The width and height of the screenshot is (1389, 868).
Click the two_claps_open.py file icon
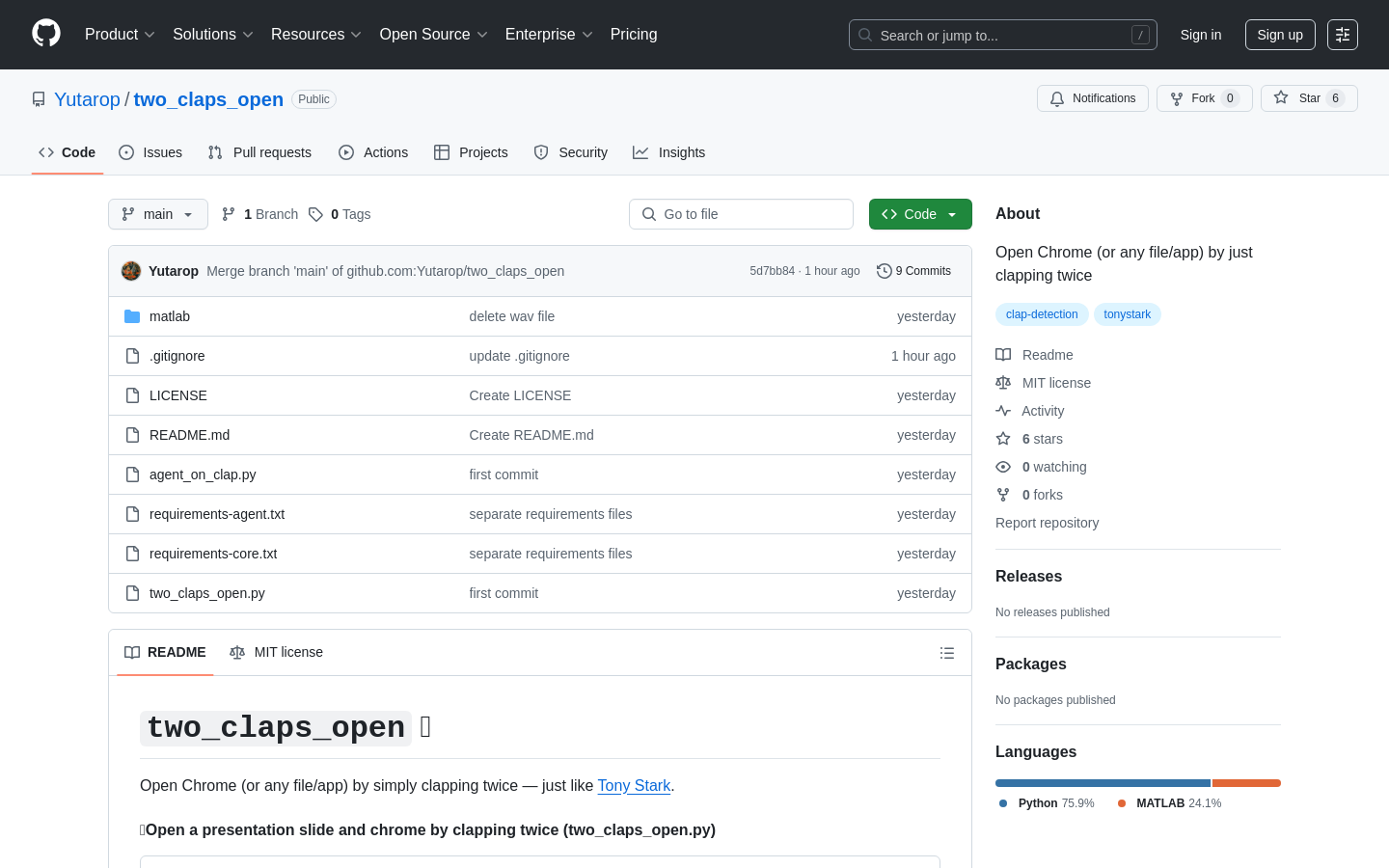(x=133, y=593)
